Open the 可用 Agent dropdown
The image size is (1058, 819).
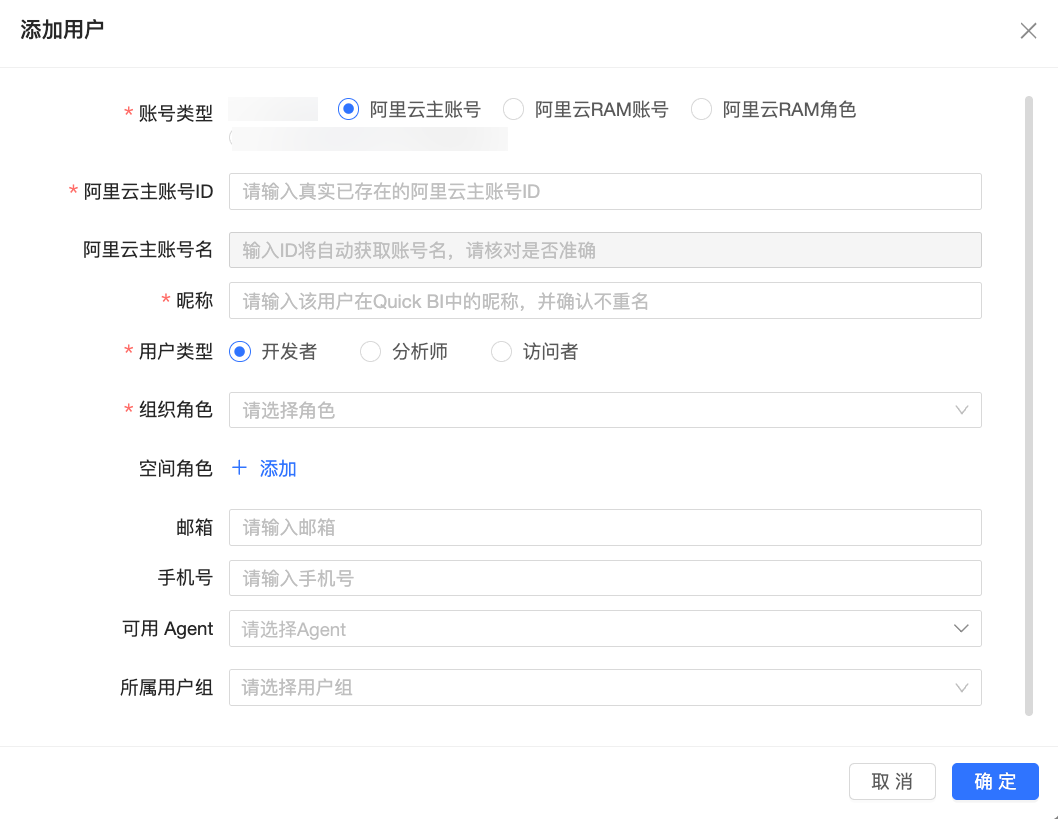(x=605, y=629)
